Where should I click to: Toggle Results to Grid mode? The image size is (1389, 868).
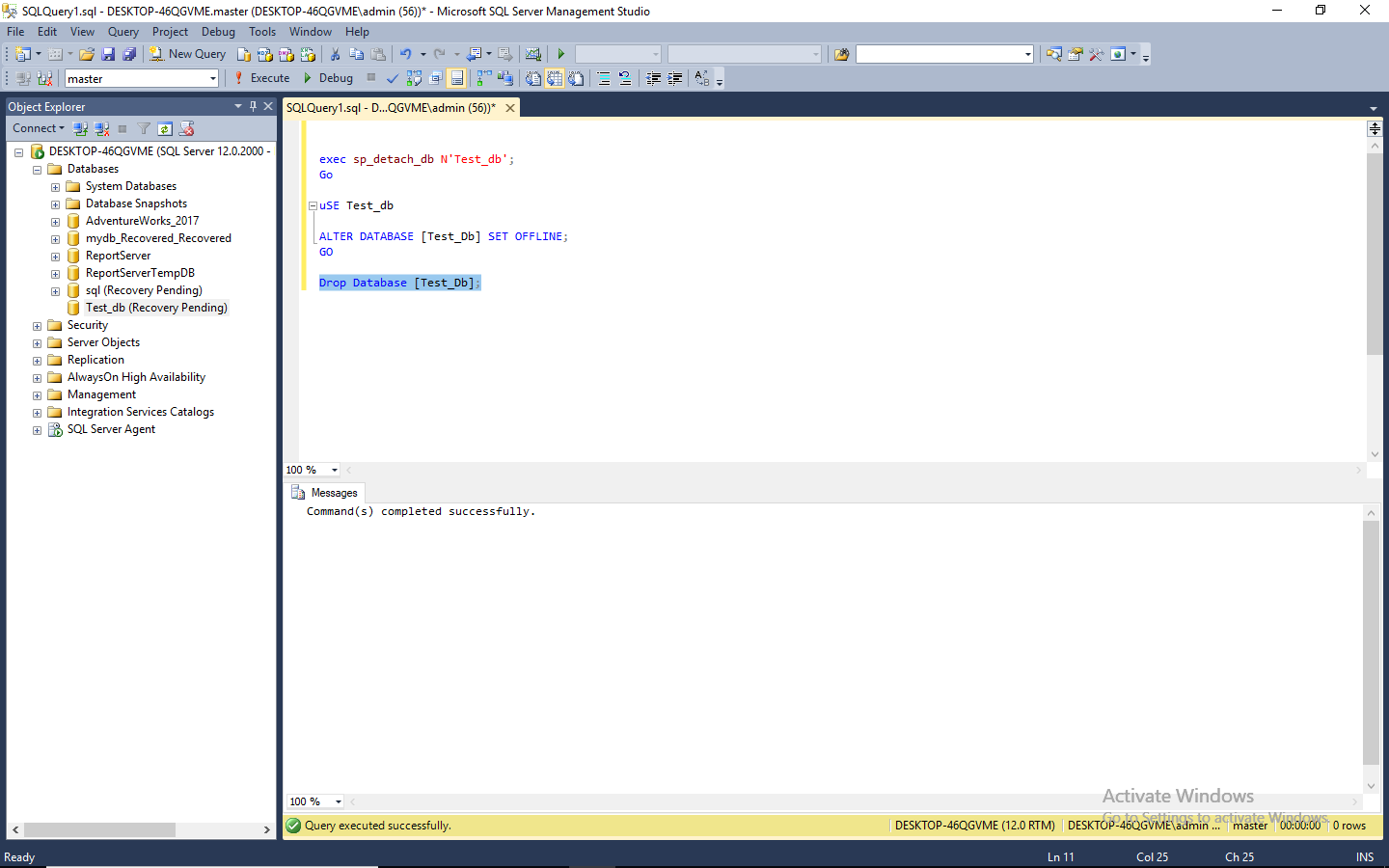(555, 78)
